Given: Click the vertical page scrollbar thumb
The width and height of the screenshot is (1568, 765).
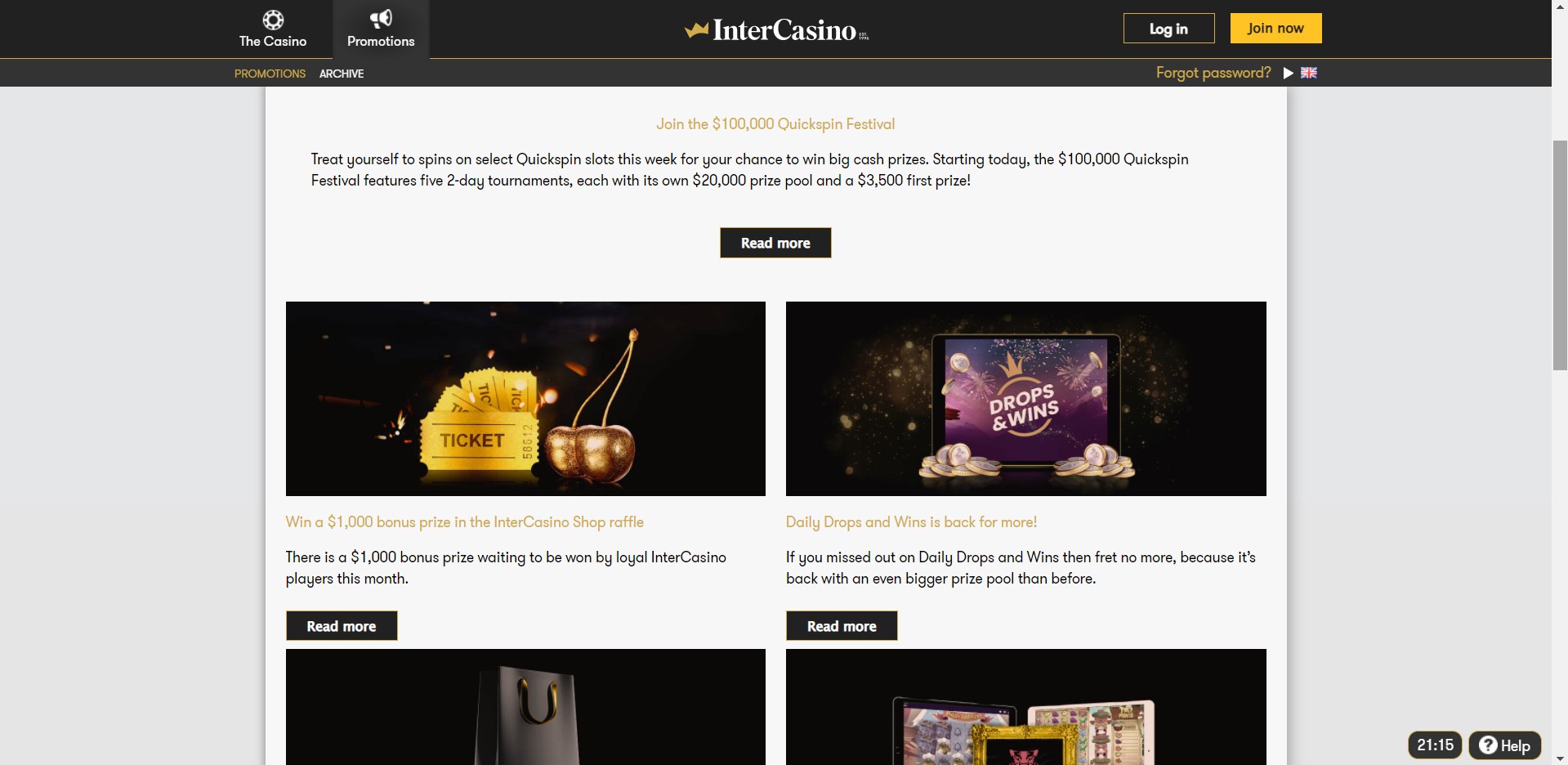Looking at the screenshot, I should click(1560, 256).
